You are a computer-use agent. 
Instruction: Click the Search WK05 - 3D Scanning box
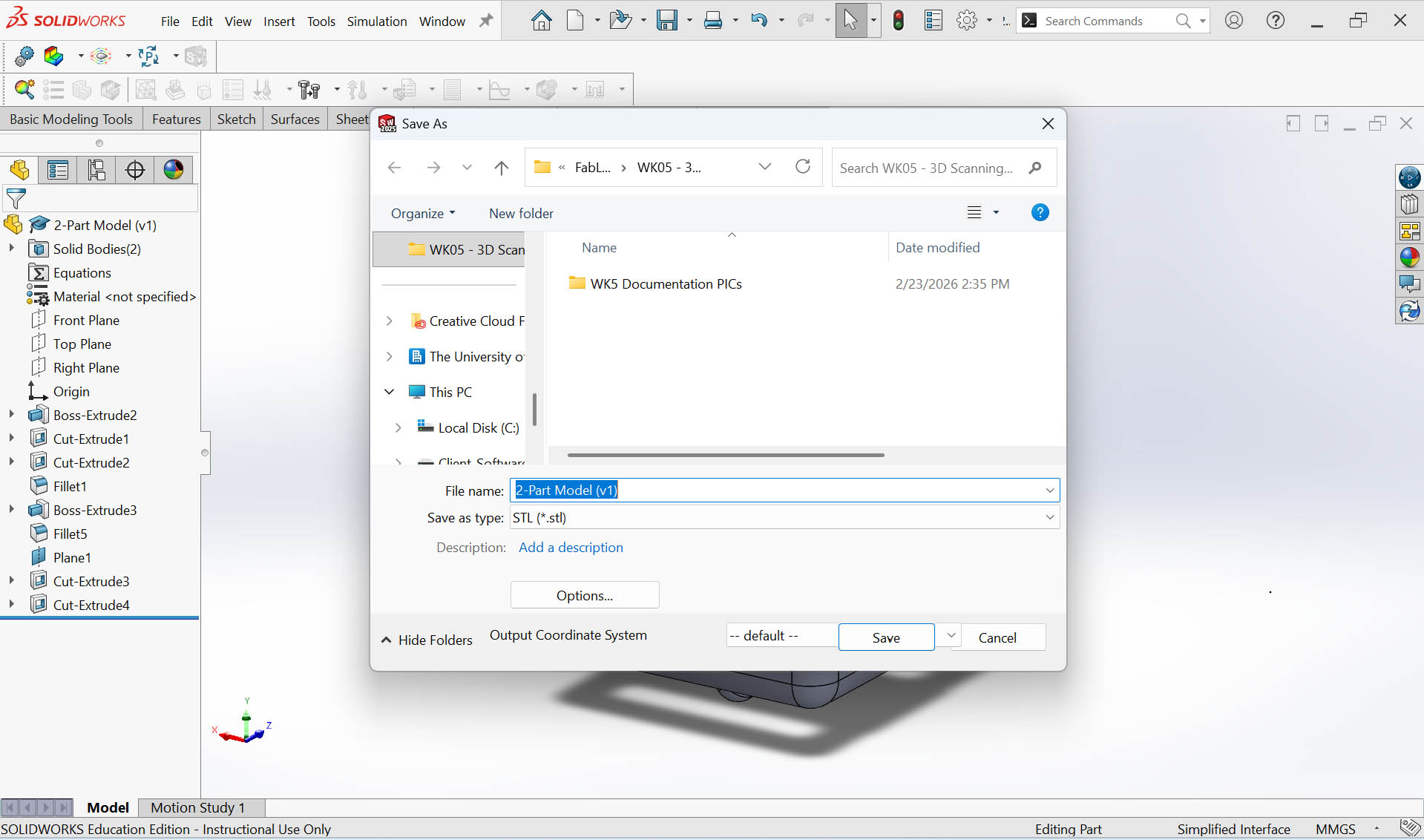[x=943, y=168]
